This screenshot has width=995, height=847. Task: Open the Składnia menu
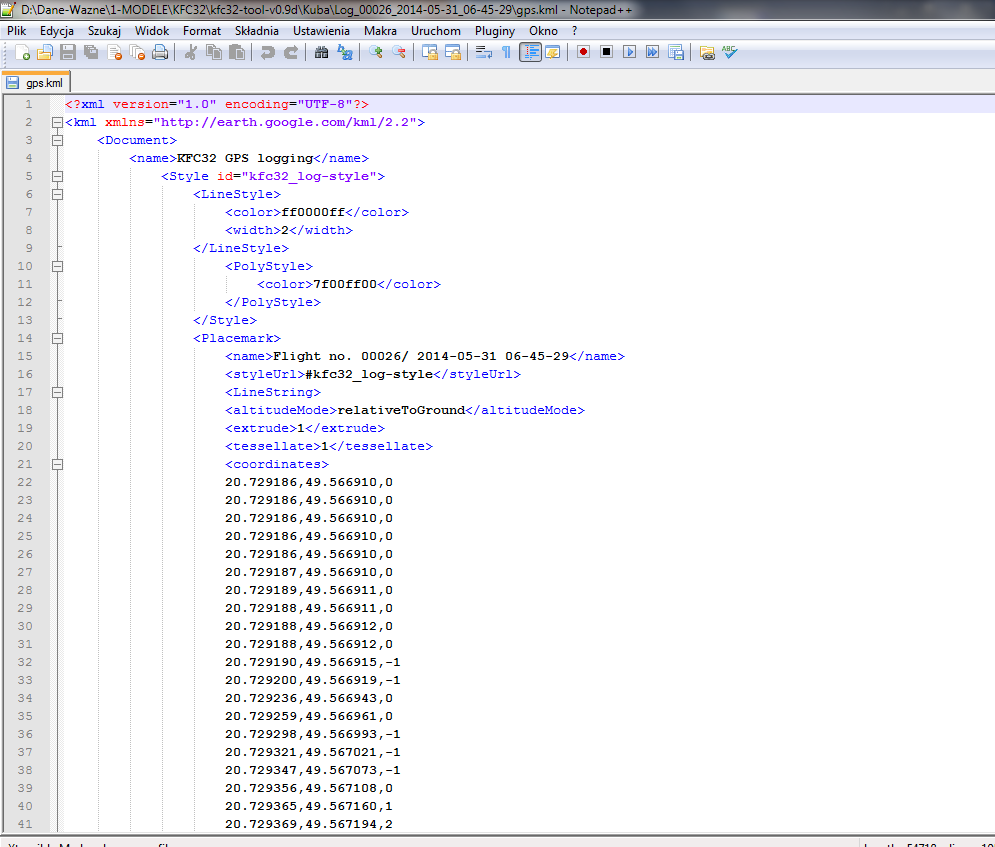pos(256,31)
